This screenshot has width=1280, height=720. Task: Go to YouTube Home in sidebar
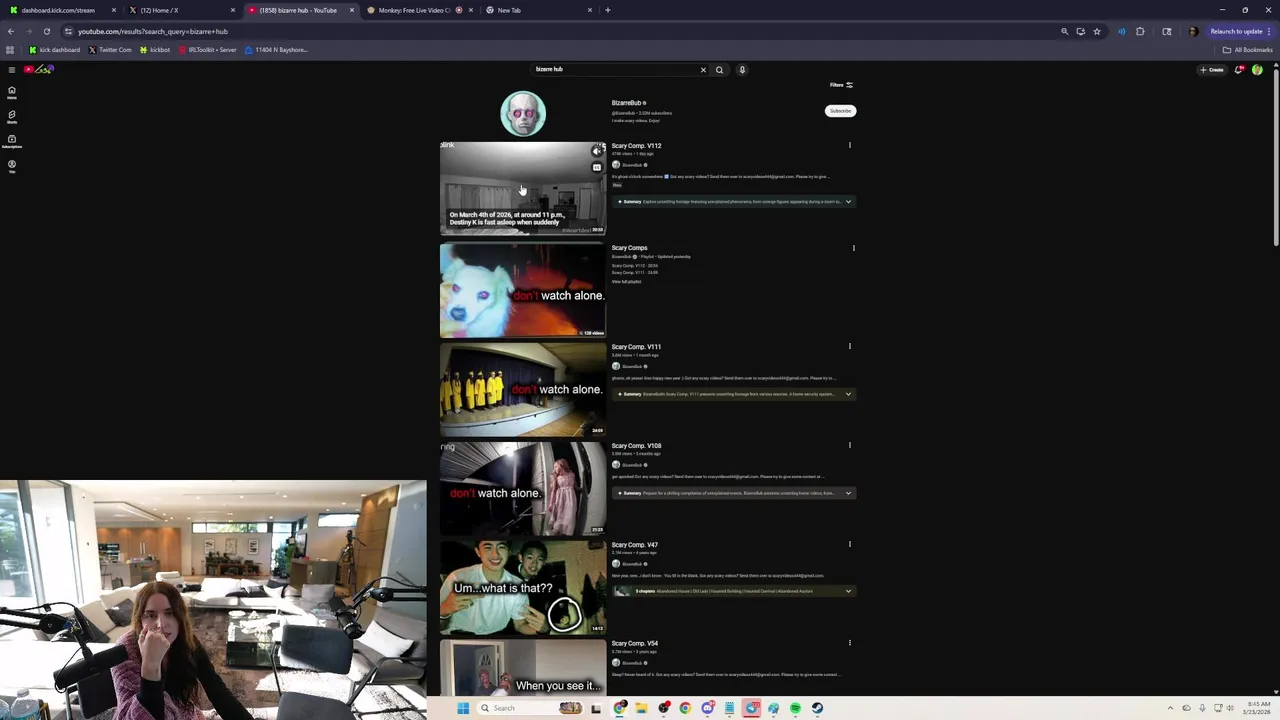(12, 93)
